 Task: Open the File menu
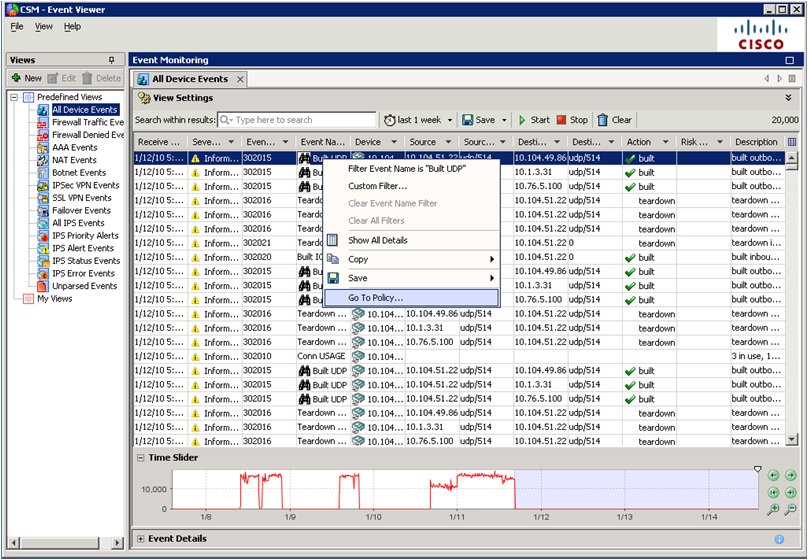tap(17, 26)
